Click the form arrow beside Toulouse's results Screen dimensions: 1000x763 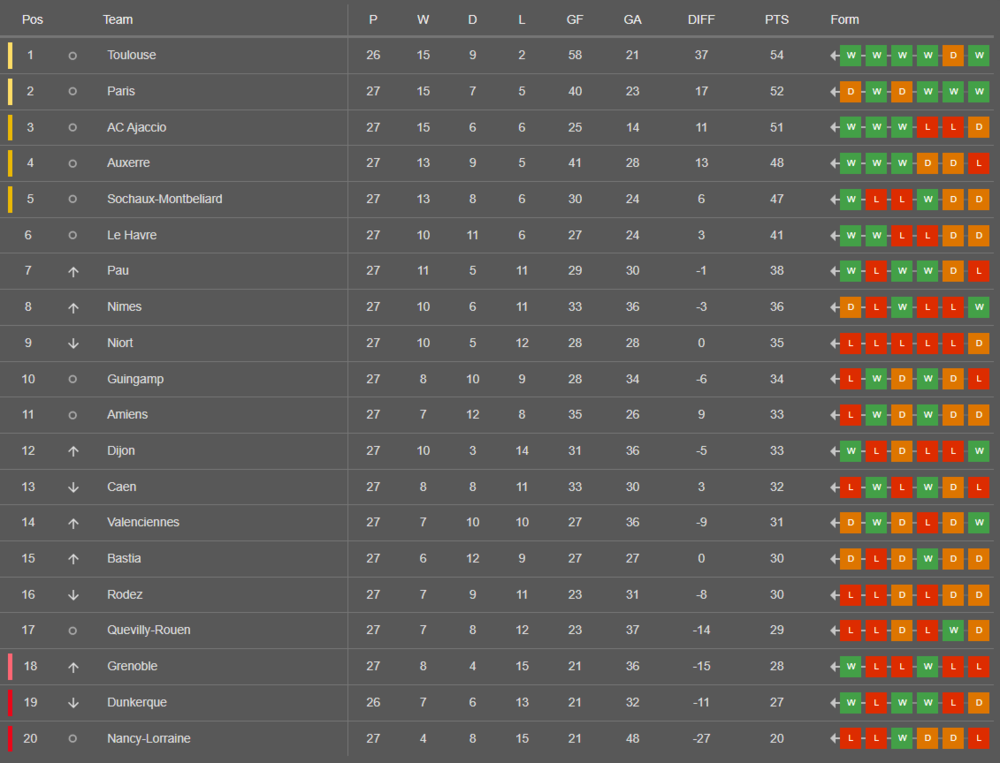point(834,55)
